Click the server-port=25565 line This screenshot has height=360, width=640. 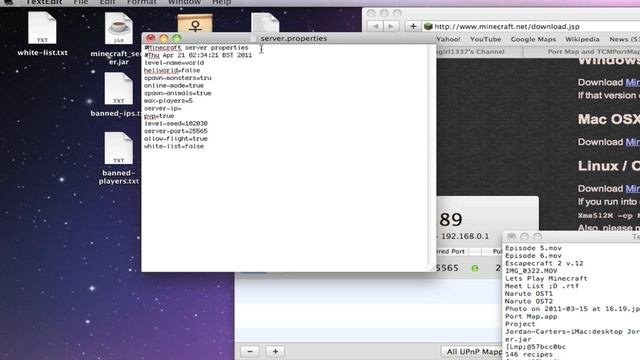(176, 131)
